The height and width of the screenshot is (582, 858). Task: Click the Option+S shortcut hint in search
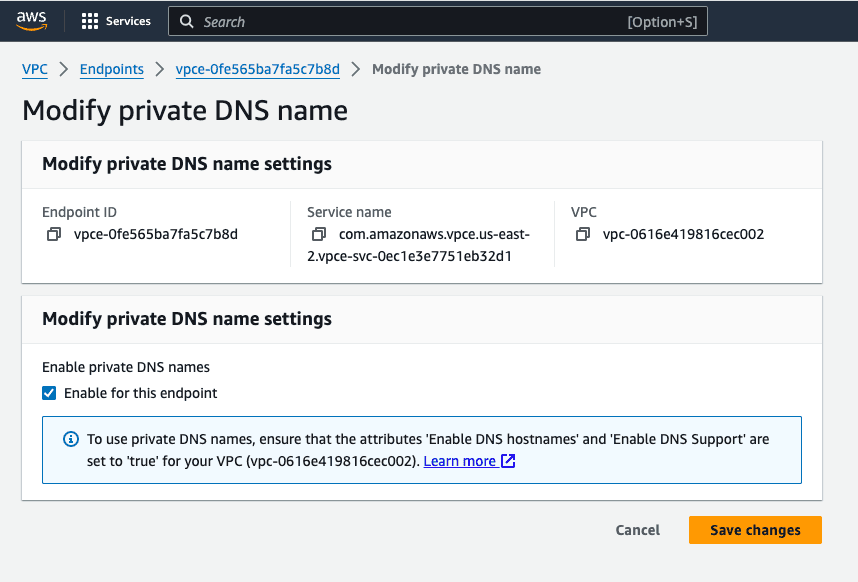coord(662,21)
